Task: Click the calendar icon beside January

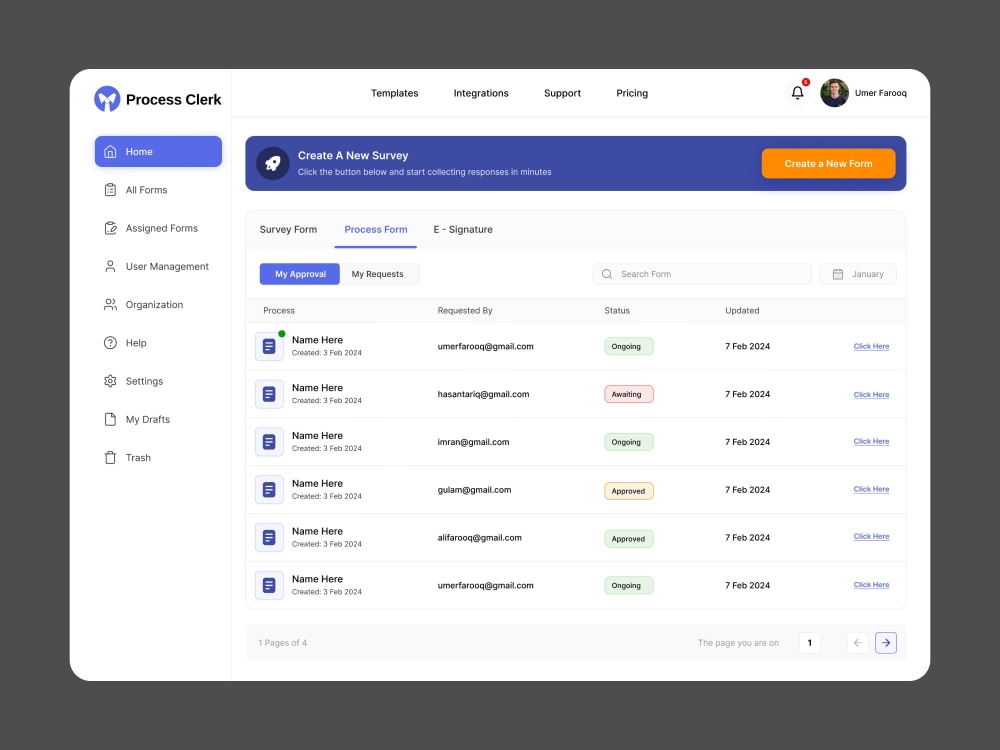Action: pos(838,274)
